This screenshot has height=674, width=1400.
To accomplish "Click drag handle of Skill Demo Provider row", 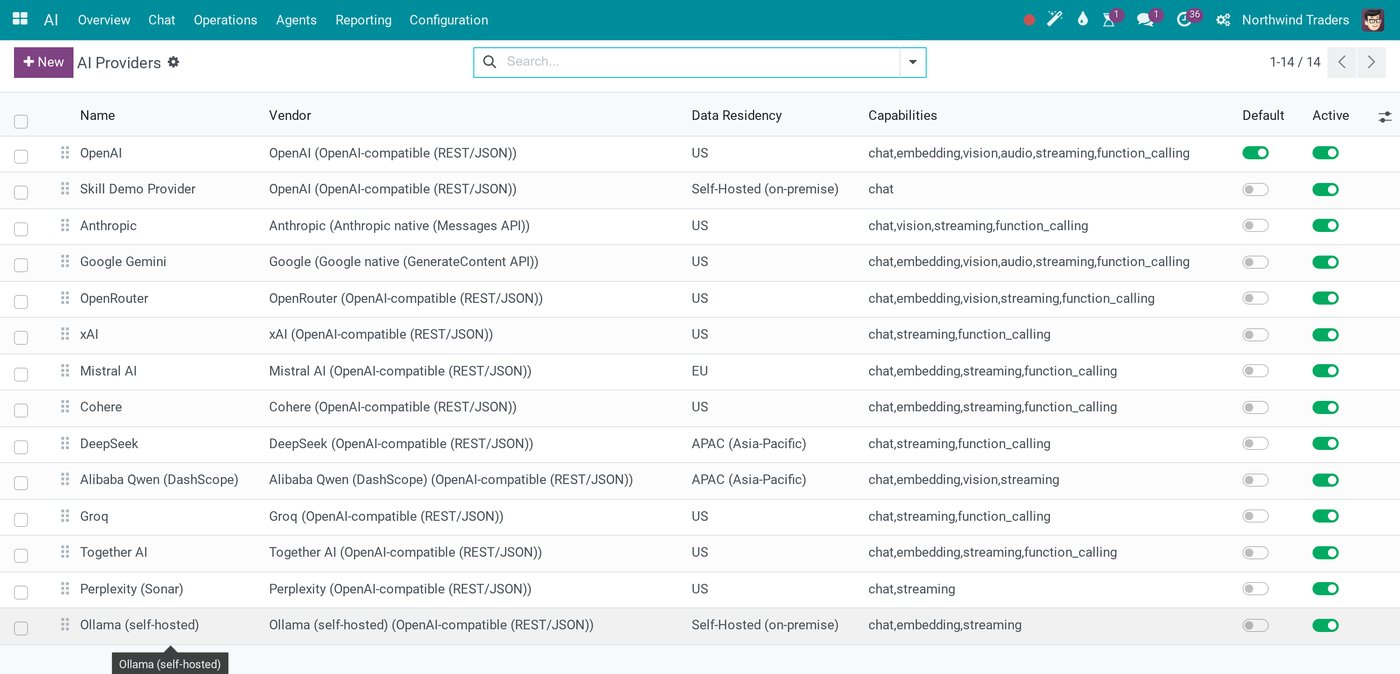I will 64,189.
